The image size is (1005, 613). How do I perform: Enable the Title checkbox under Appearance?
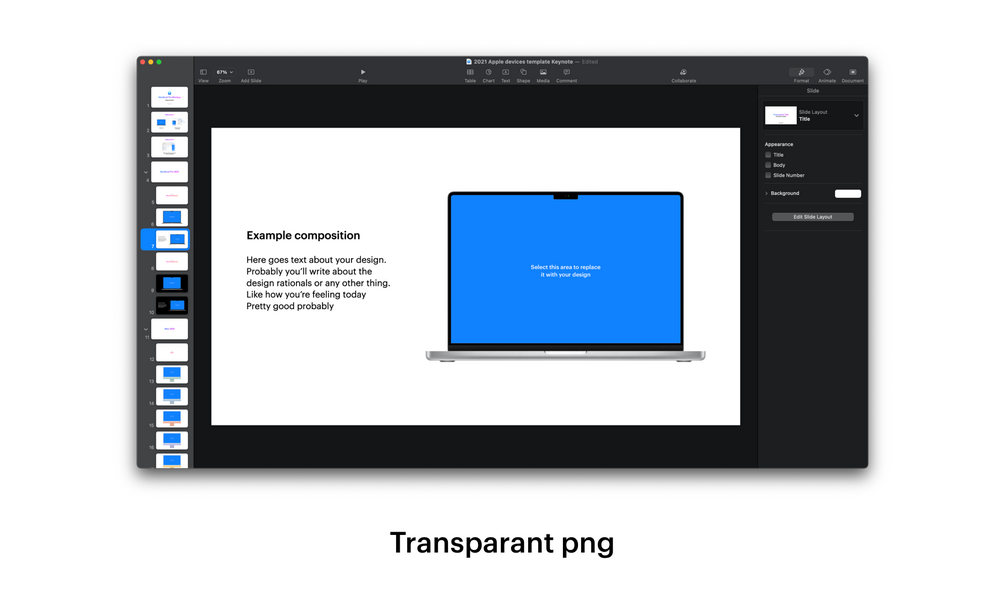click(768, 155)
